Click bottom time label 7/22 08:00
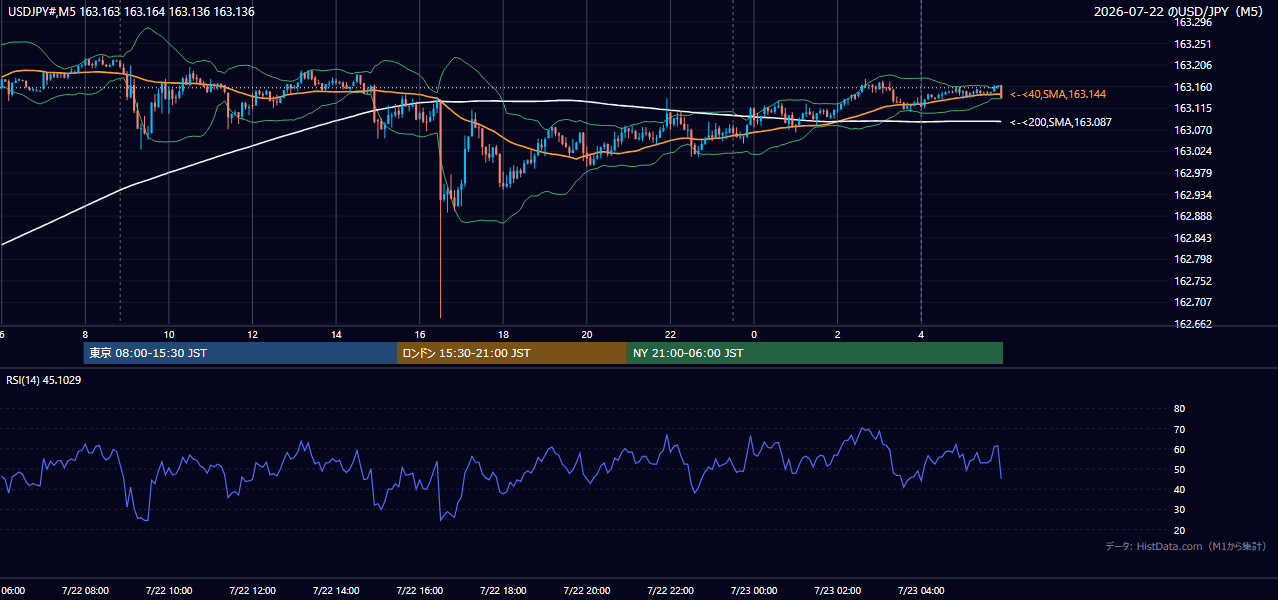Image resolution: width=1278 pixels, height=600 pixels. tap(85, 591)
